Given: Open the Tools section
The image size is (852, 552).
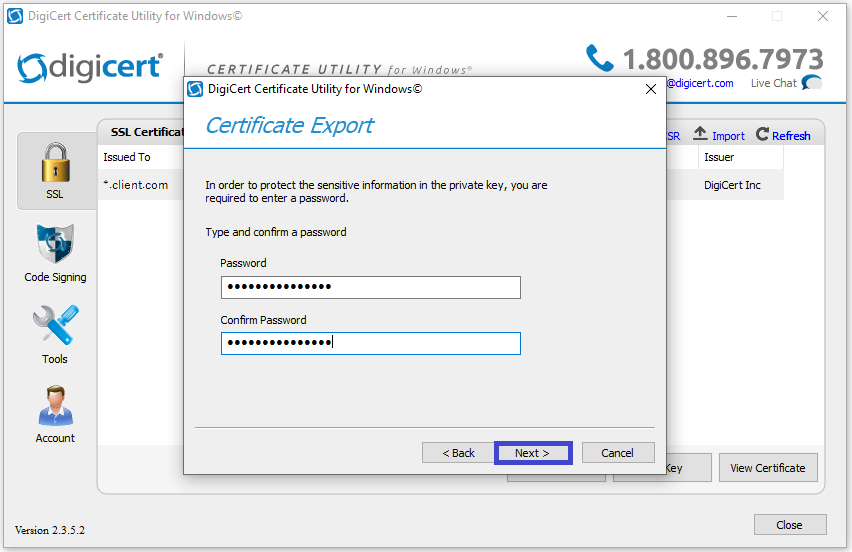Looking at the screenshot, I should click(x=55, y=335).
